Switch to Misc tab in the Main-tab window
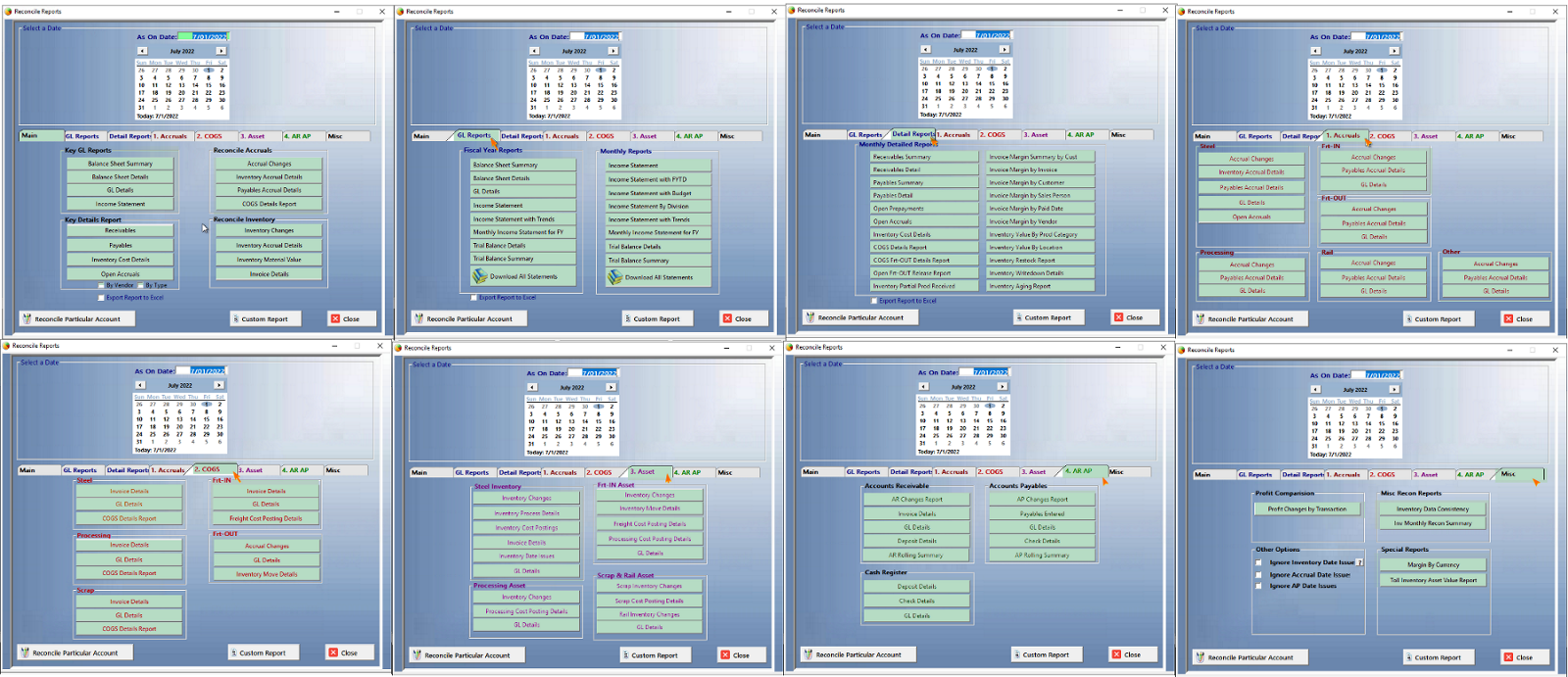This screenshot has height=677, width=1568. coord(348,136)
